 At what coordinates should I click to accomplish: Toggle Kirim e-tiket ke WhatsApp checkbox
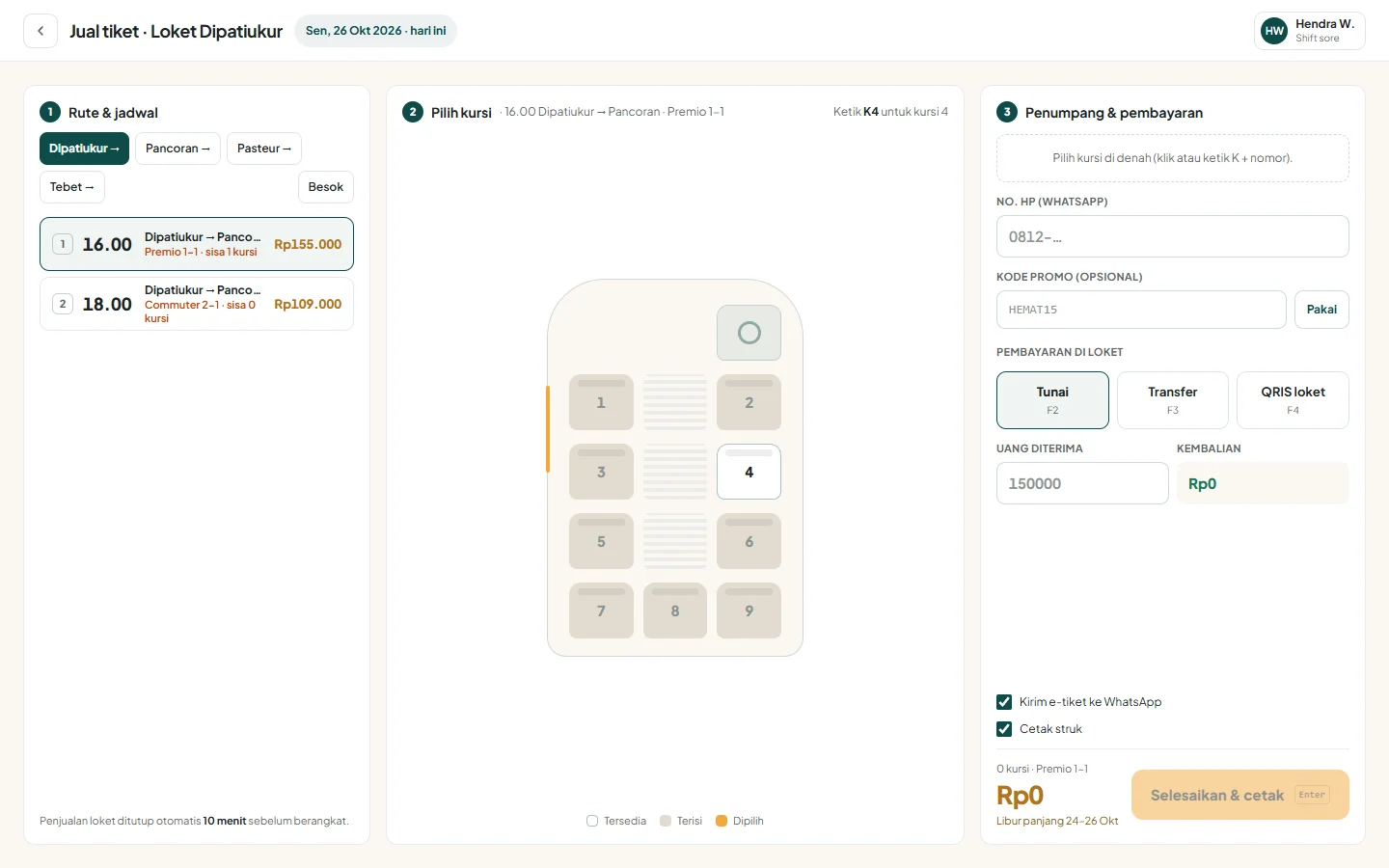click(x=1004, y=702)
